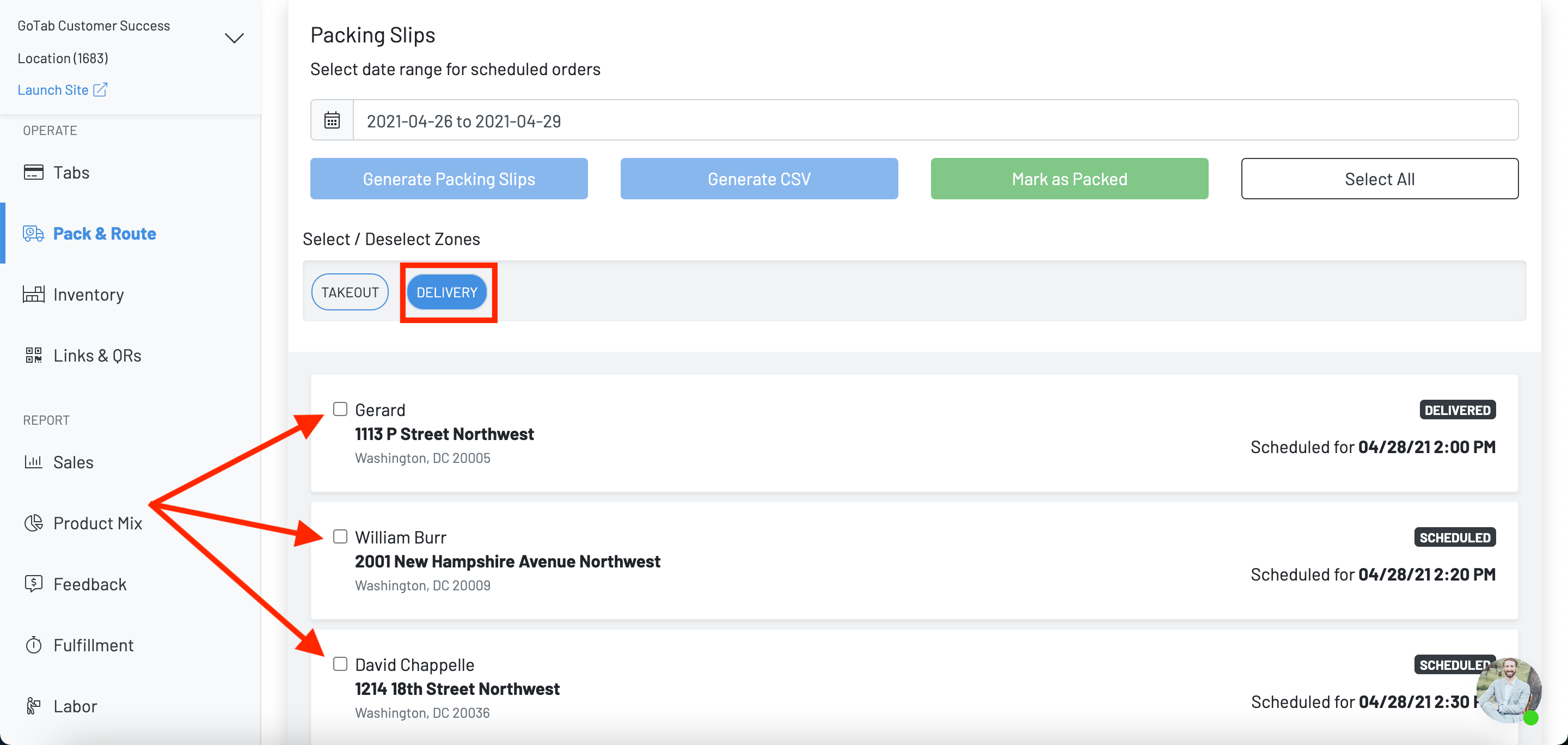Image resolution: width=1568 pixels, height=745 pixels.
Task: Open the Labor menu item
Action: (x=75, y=706)
